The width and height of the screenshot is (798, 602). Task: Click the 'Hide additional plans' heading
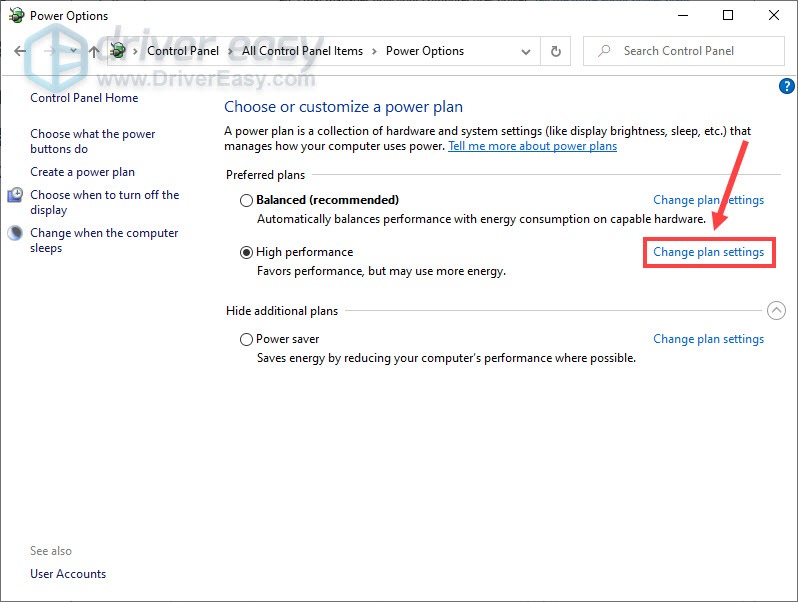coord(282,310)
